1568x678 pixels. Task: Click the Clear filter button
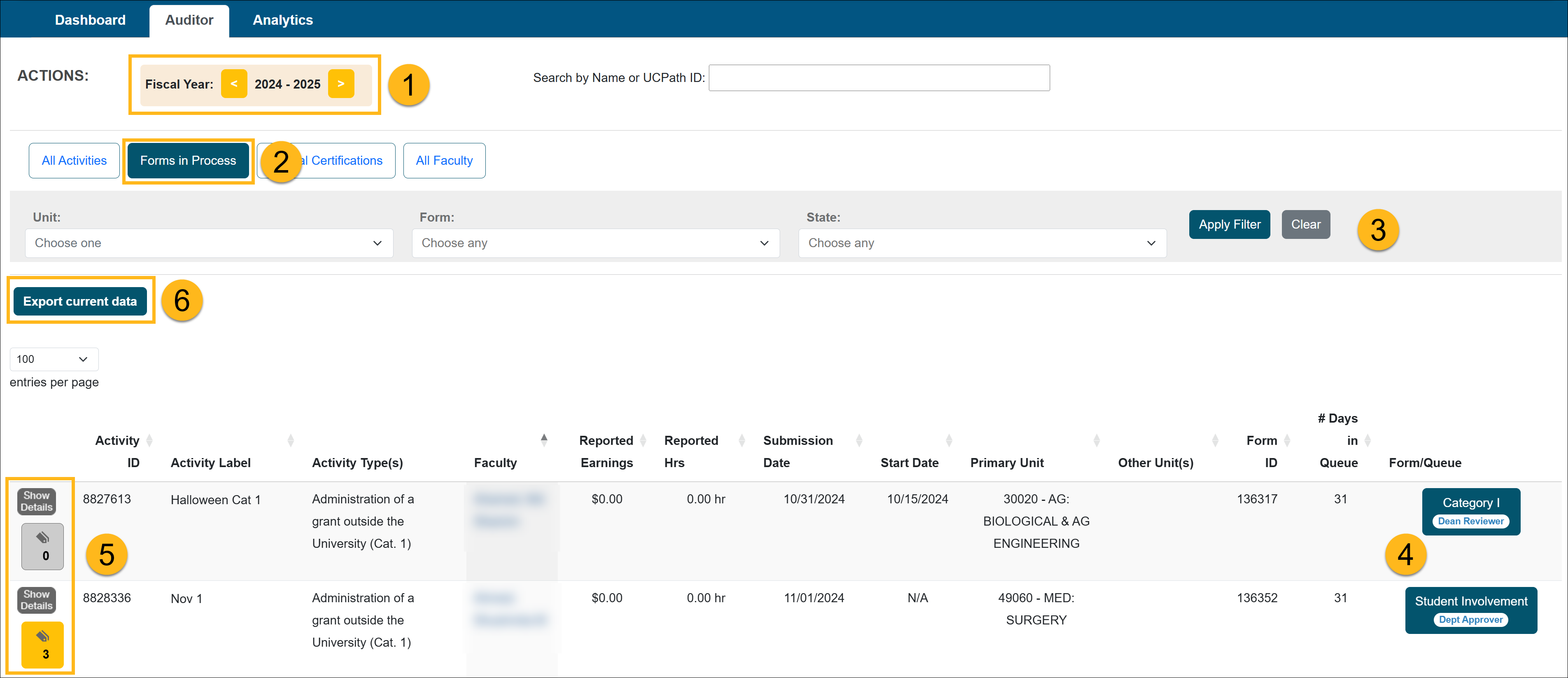coord(1306,225)
